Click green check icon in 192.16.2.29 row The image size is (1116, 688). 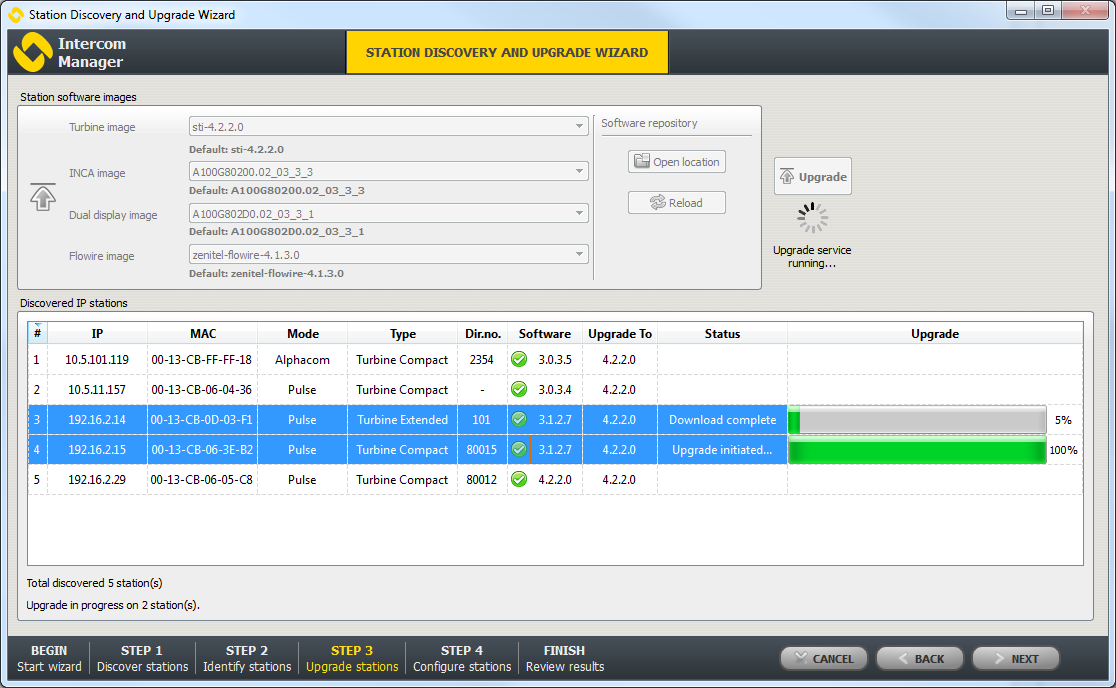click(x=519, y=480)
